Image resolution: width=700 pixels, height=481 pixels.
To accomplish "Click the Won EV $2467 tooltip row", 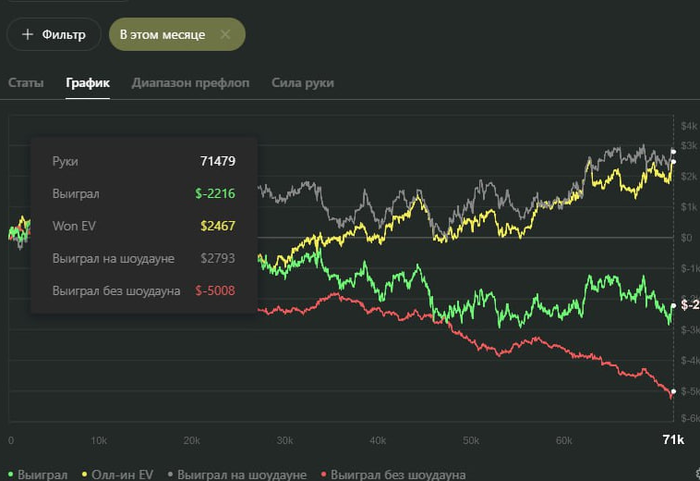I will [x=144, y=226].
